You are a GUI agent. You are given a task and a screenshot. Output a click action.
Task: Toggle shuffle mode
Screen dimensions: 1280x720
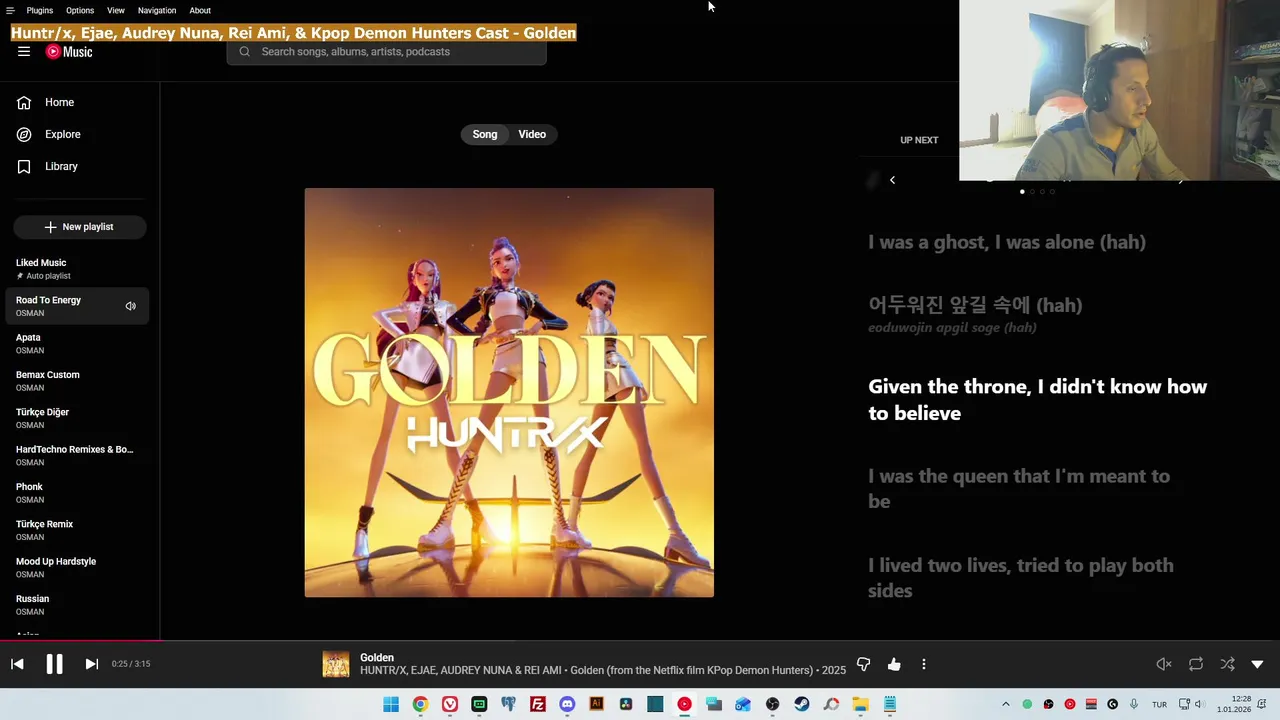pos(1227,664)
